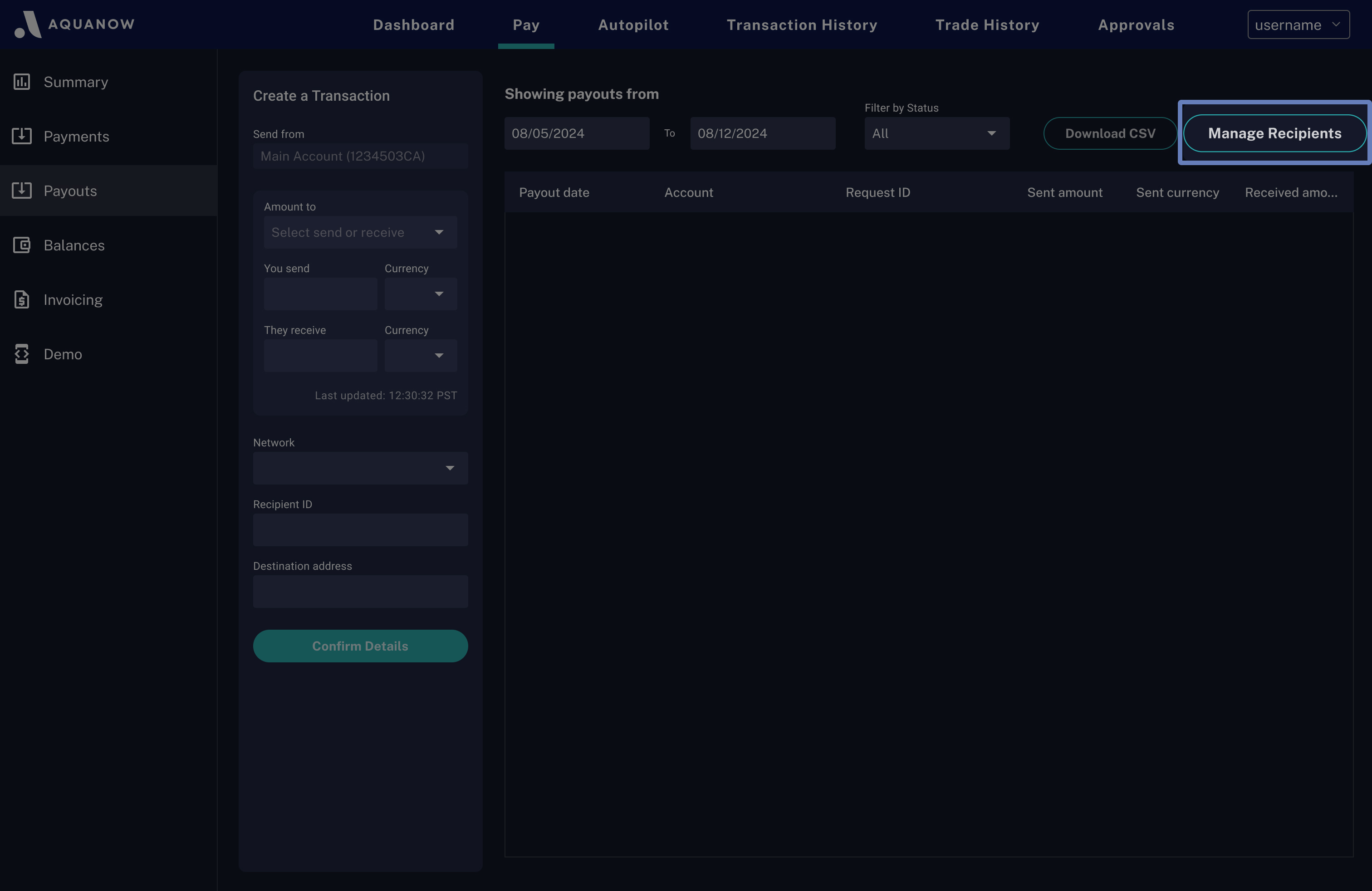Expand the You send Currency dropdown
The image size is (1372, 891).
coord(421,294)
